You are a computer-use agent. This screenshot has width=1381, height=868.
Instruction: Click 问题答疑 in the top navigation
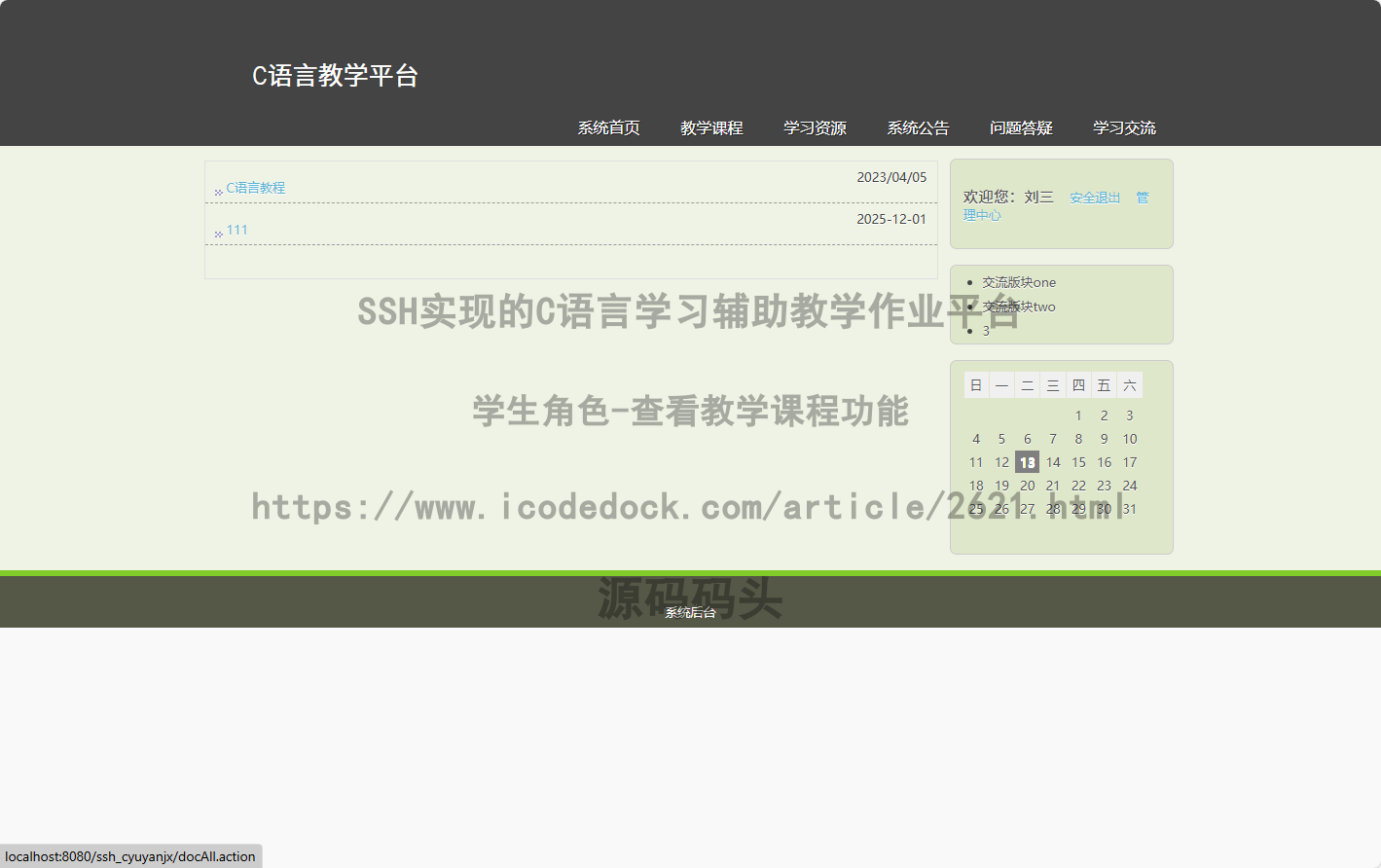pyautogui.click(x=1021, y=127)
